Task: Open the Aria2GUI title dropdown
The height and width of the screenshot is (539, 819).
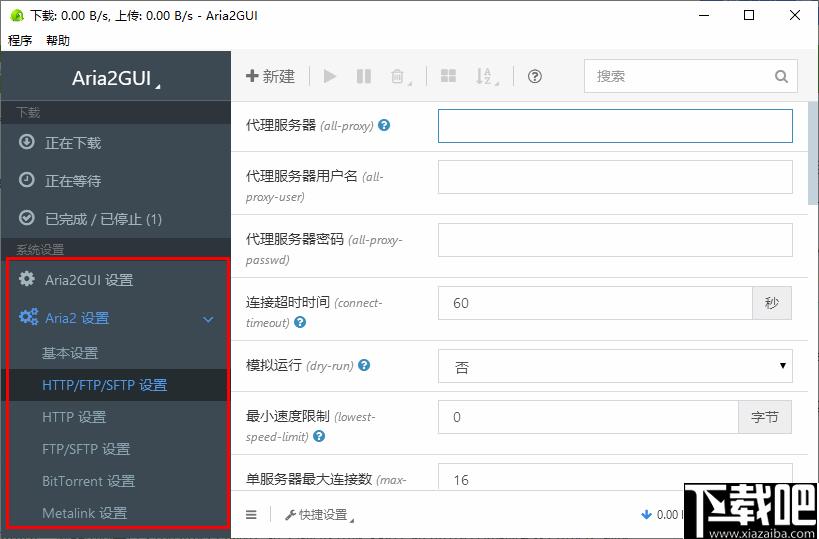Action: 115,78
